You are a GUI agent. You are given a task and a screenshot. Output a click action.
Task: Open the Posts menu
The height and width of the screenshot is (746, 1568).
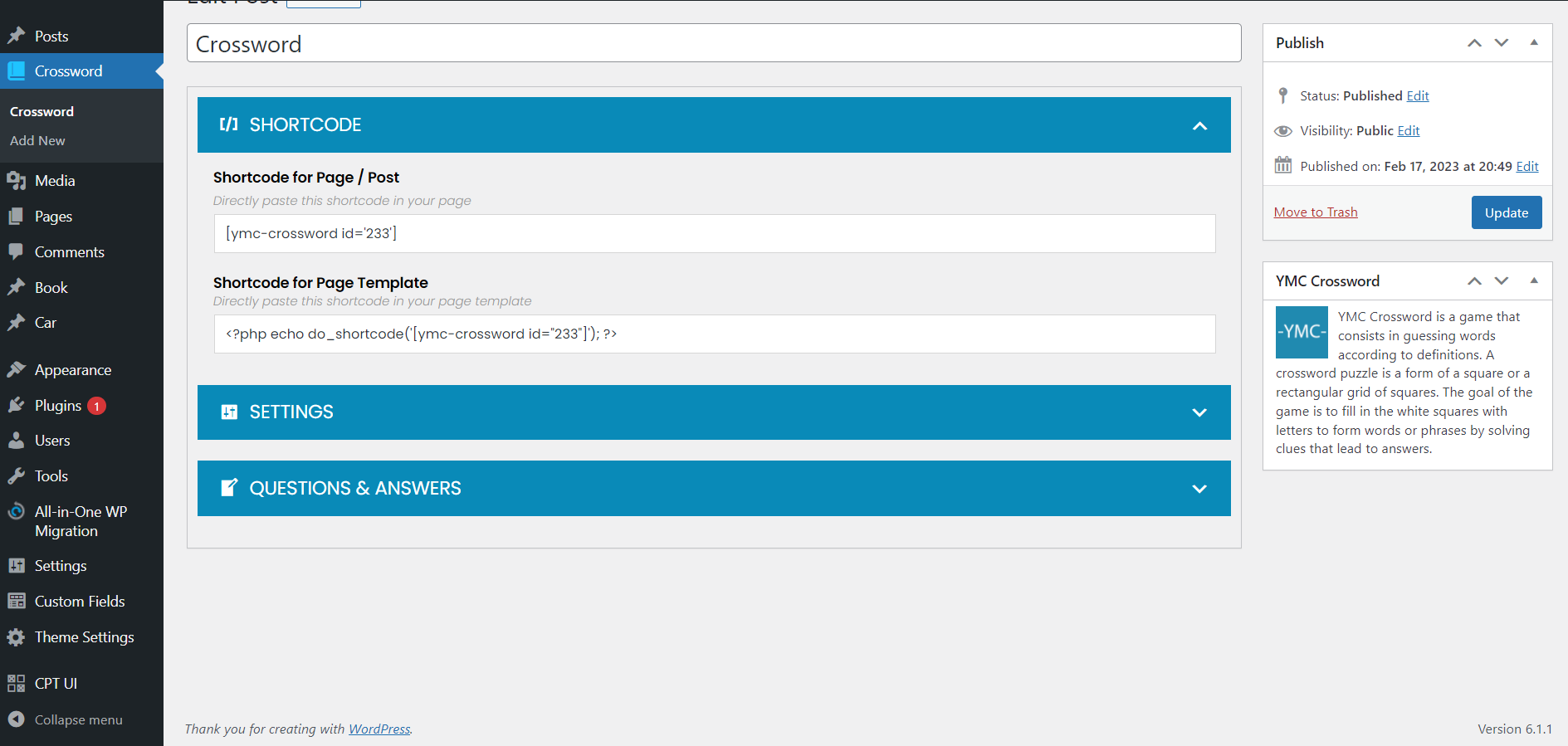81,36
